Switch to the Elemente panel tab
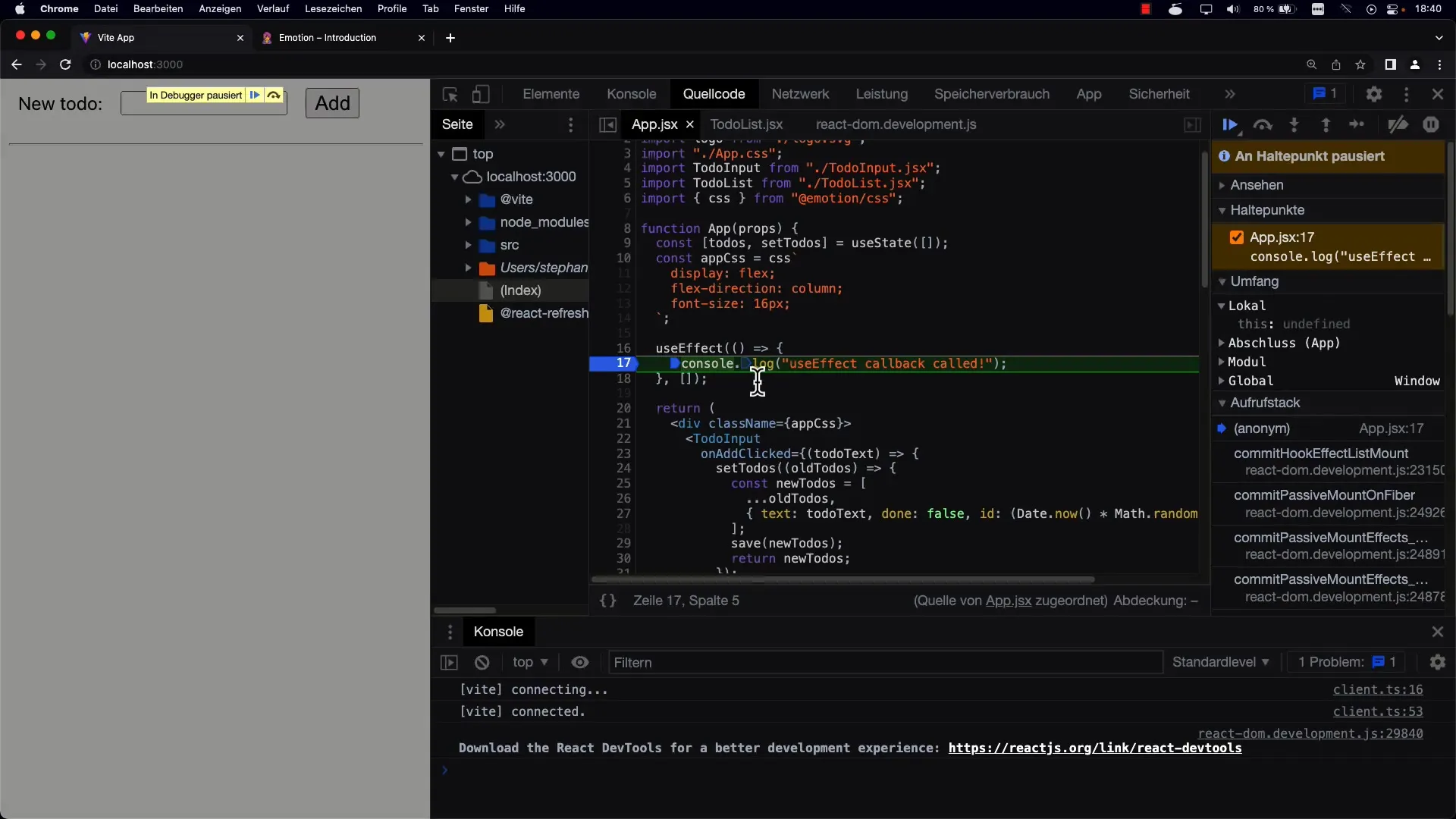This screenshot has width=1456, height=819. (550, 93)
